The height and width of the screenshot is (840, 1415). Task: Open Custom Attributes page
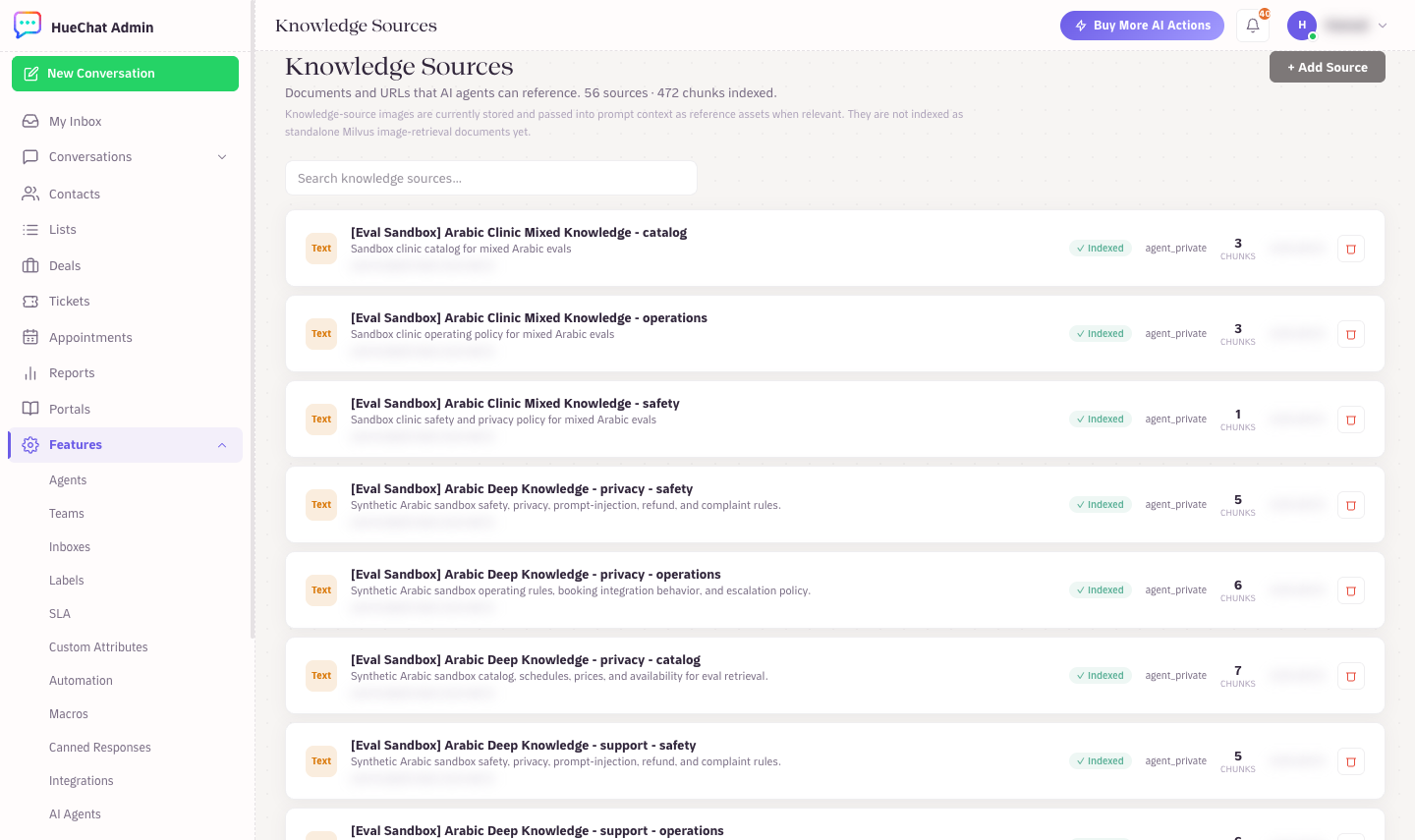coord(98,647)
